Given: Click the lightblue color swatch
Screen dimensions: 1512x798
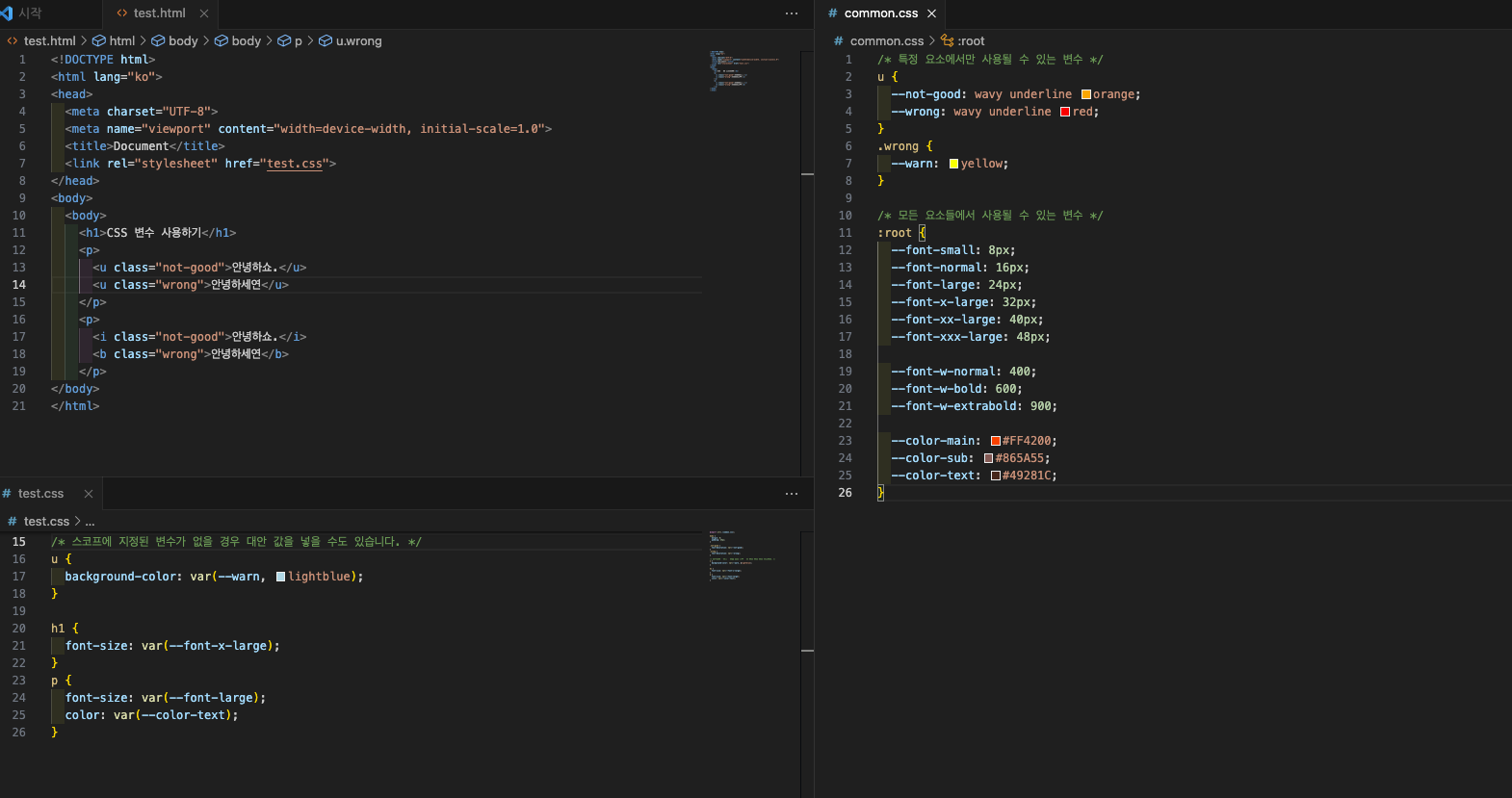Looking at the screenshot, I should [x=280, y=577].
